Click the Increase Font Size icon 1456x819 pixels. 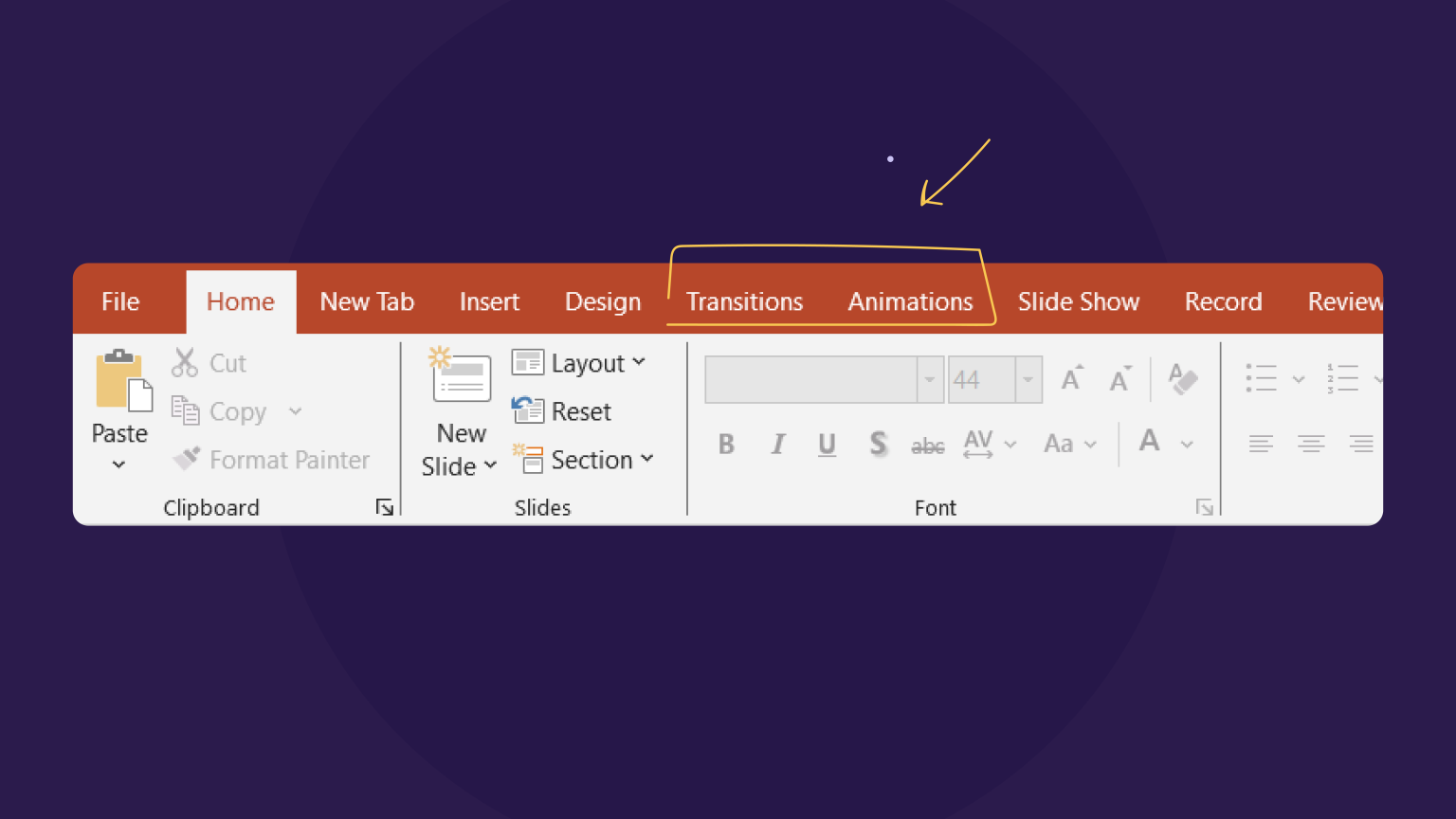click(x=1070, y=377)
